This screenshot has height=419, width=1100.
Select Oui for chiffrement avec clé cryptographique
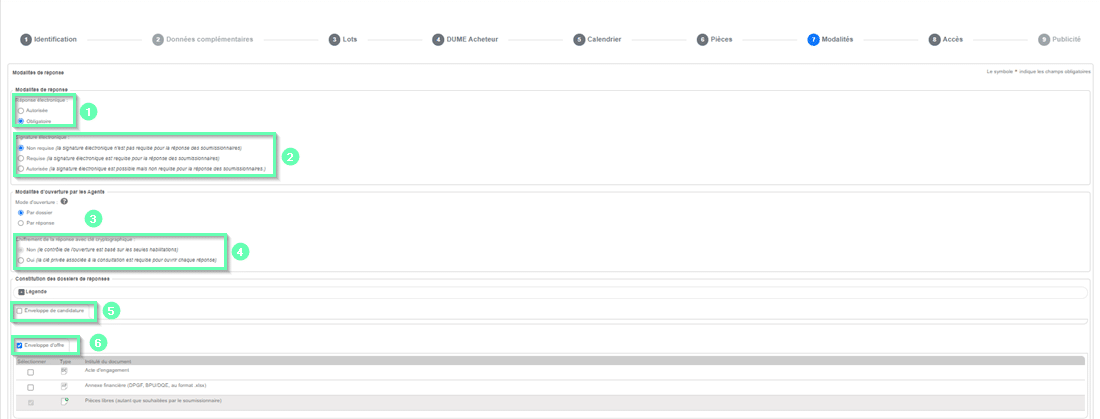point(21,260)
